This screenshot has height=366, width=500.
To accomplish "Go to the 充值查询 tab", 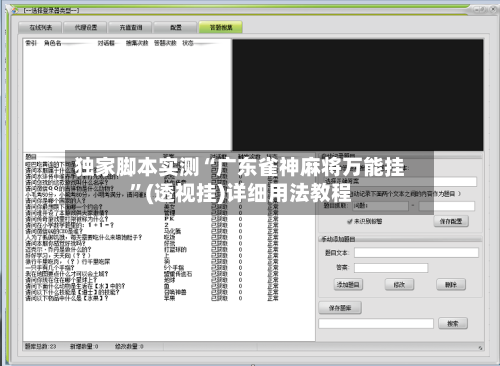I will [x=130, y=27].
